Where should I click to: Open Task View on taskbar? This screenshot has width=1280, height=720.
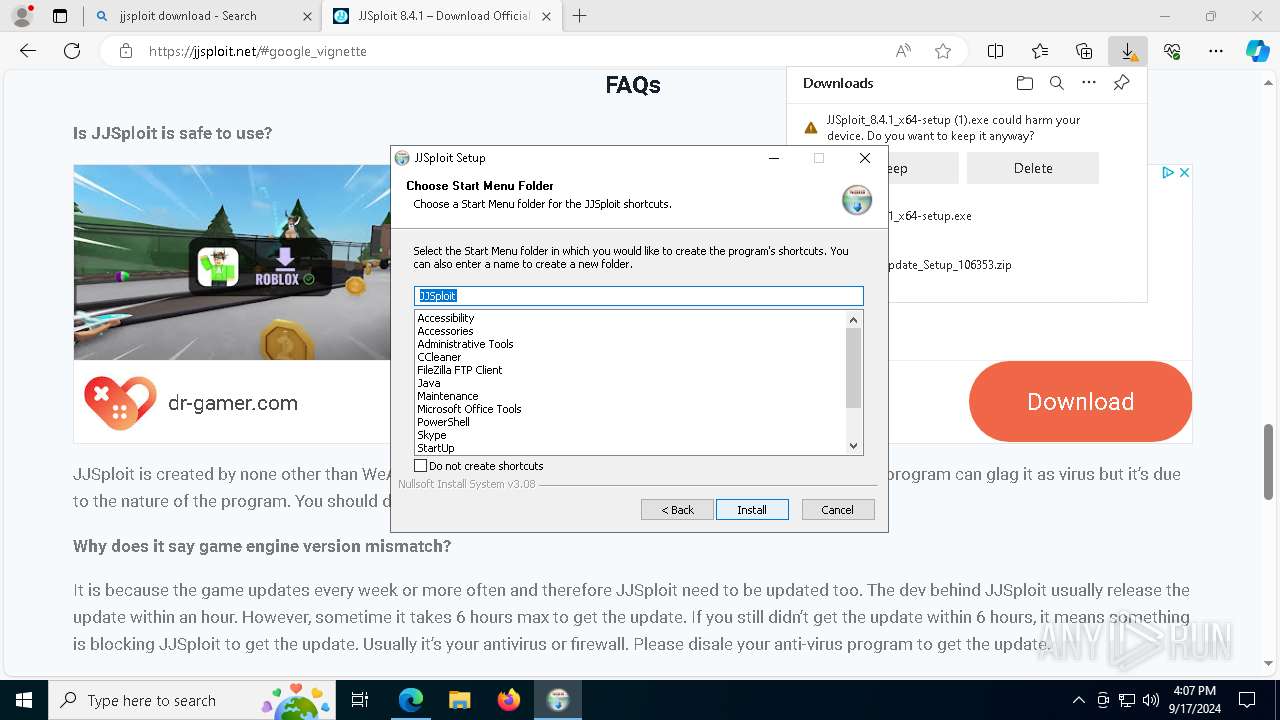360,700
